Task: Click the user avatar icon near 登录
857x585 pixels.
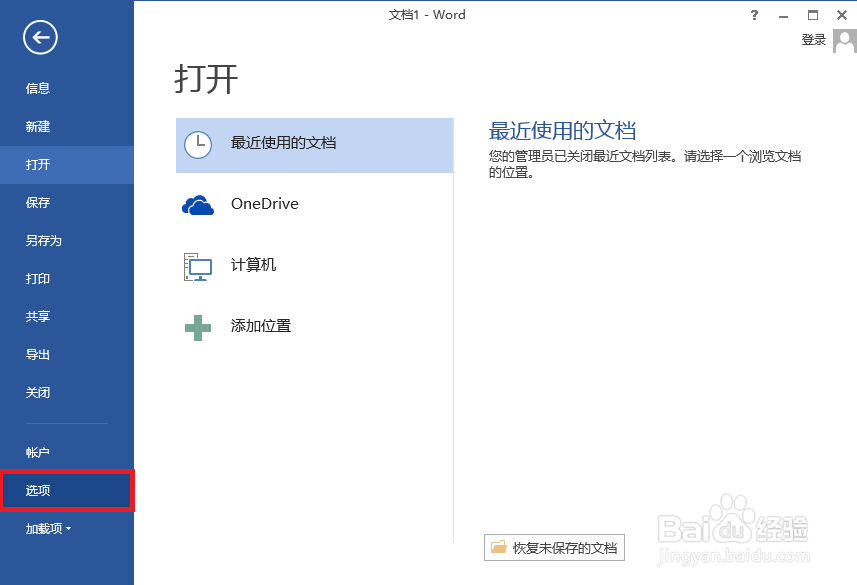Action: coord(843,40)
